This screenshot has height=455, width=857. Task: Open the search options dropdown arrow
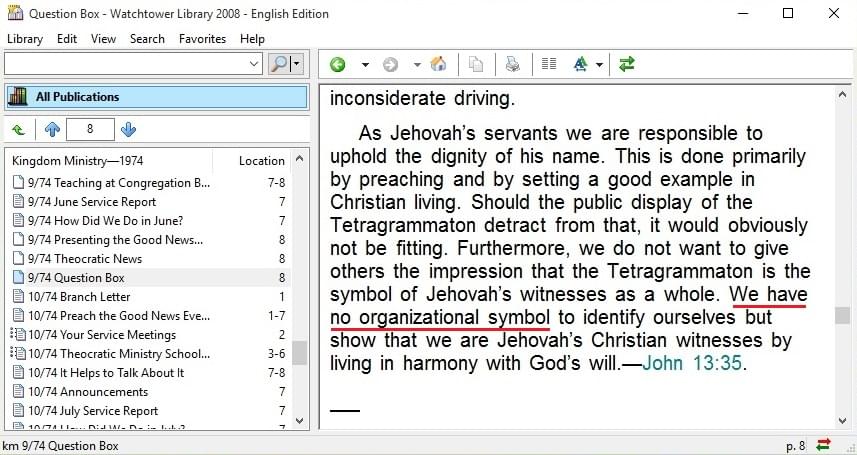coord(297,64)
